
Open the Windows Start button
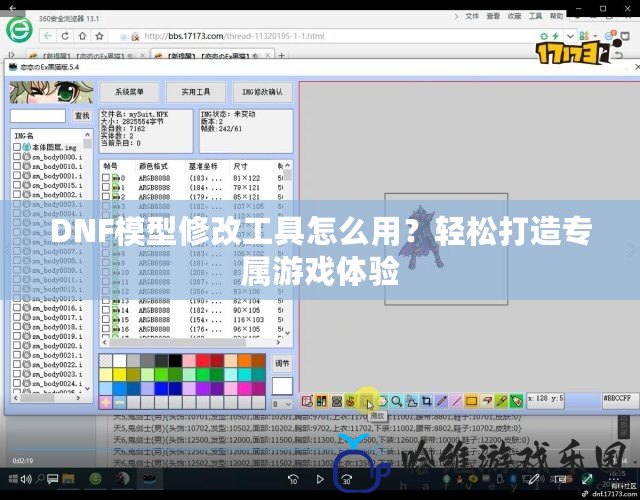[13, 479]
